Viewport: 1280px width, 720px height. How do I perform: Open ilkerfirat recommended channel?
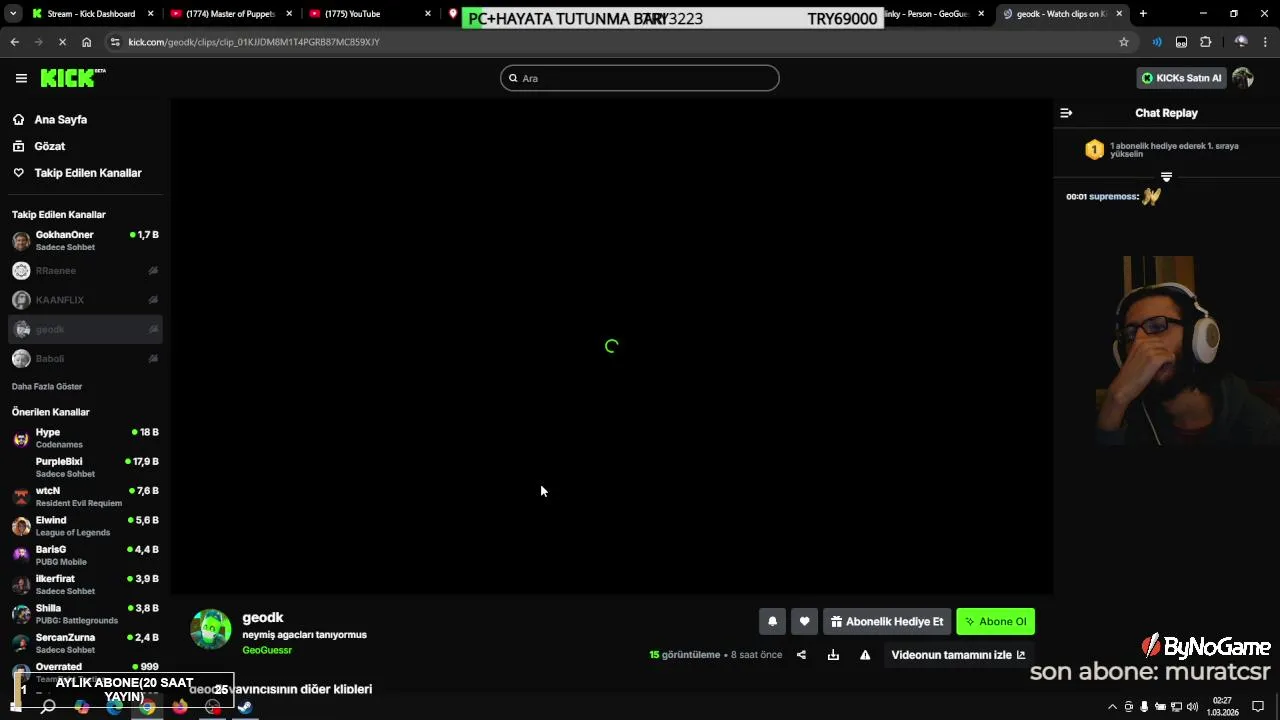pyautogui.click(x=85, y=584)
